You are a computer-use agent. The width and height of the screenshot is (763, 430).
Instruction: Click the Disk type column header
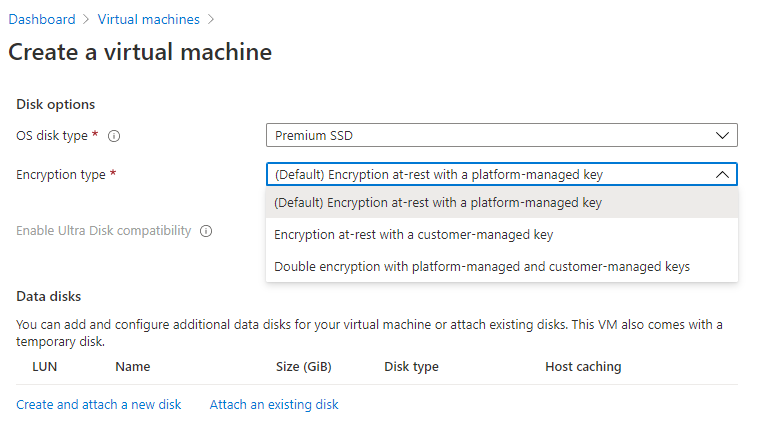[x=411, y=367]
